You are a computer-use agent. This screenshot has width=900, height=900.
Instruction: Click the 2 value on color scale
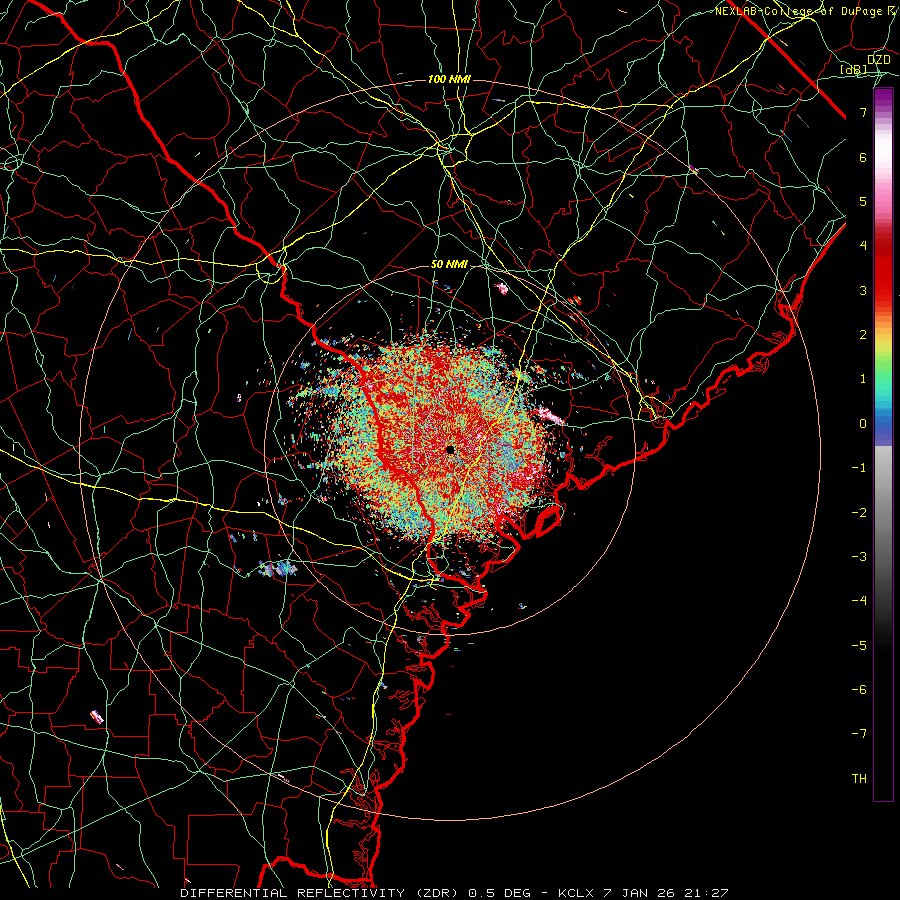pos(863,335)
